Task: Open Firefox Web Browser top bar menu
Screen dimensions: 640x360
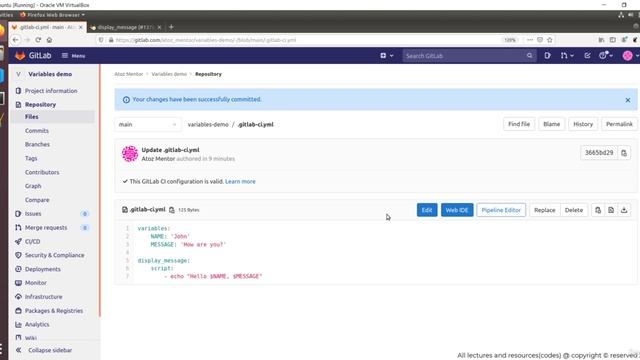Action: tap(53, 15)
